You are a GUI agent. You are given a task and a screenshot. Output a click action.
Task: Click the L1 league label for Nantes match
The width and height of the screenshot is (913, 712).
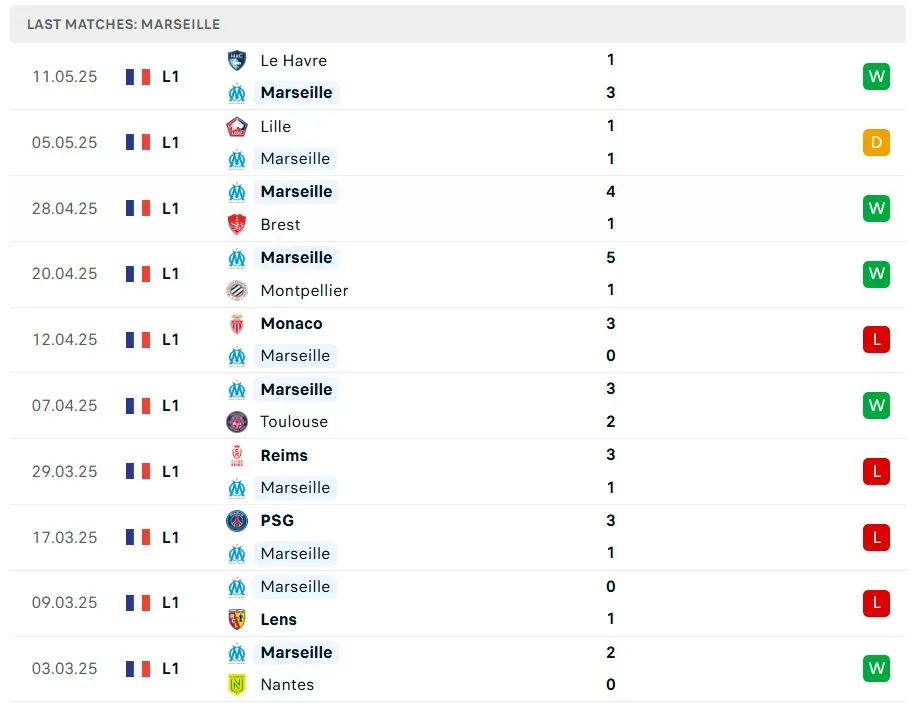(171, 669)
